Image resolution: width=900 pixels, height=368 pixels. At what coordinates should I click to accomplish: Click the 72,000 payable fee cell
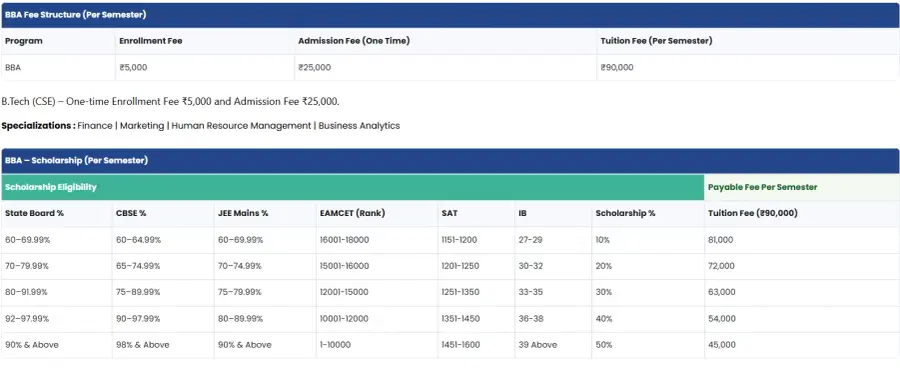click(x=802, y=266)
